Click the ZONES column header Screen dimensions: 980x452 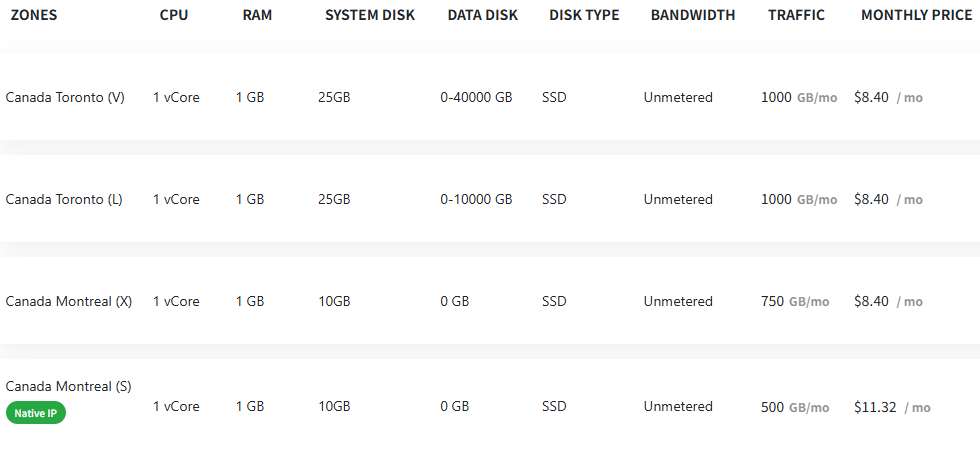[34, 16]
